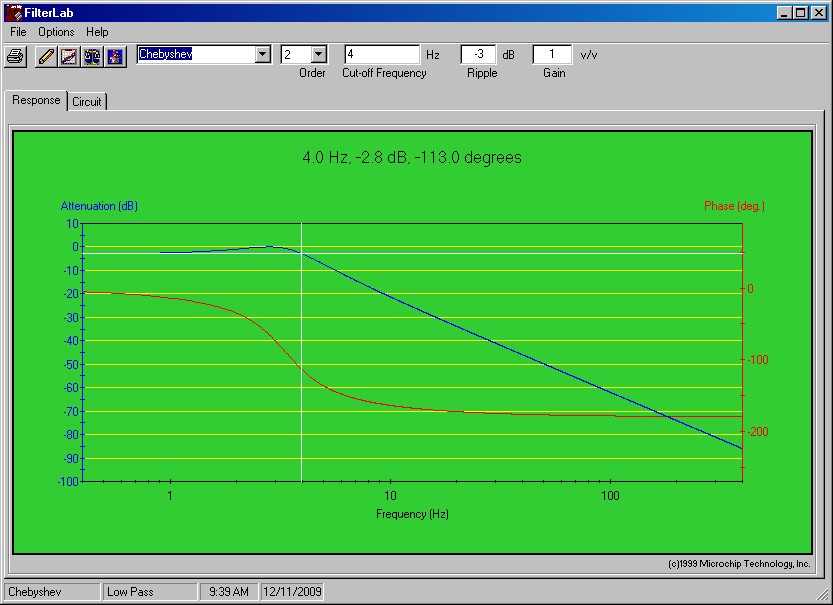Image resolution: width=833 pixels, height=605 pixels.
Task: Click the 'Chebyshev' status bar entry
Action: (52, 592)
